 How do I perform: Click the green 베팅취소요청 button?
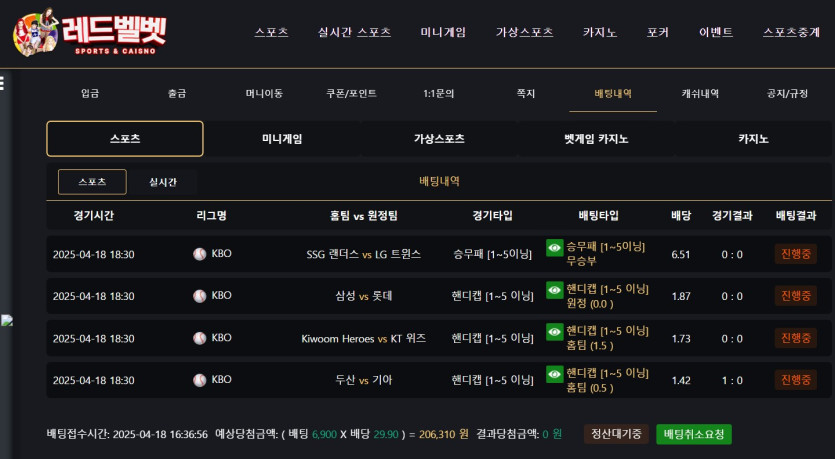[x=694, y=434]
